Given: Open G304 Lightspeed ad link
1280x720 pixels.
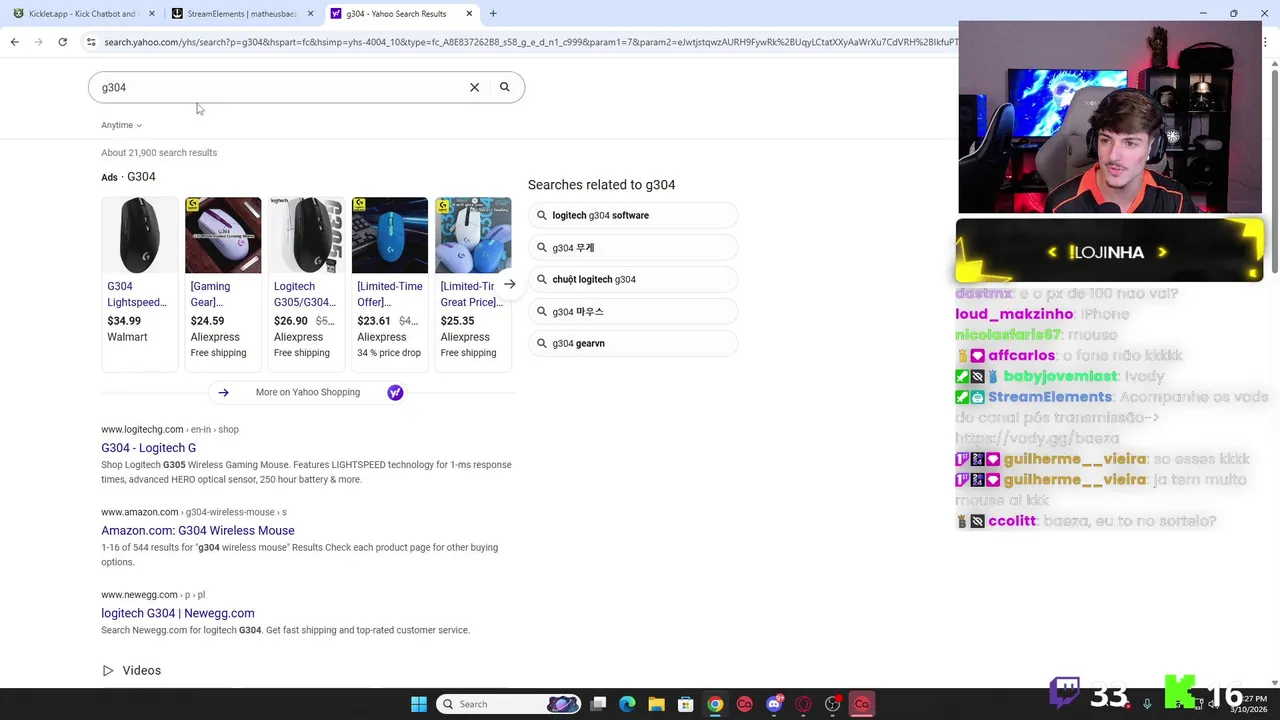Looking at the screenshot, I should [x=137, y=294].
